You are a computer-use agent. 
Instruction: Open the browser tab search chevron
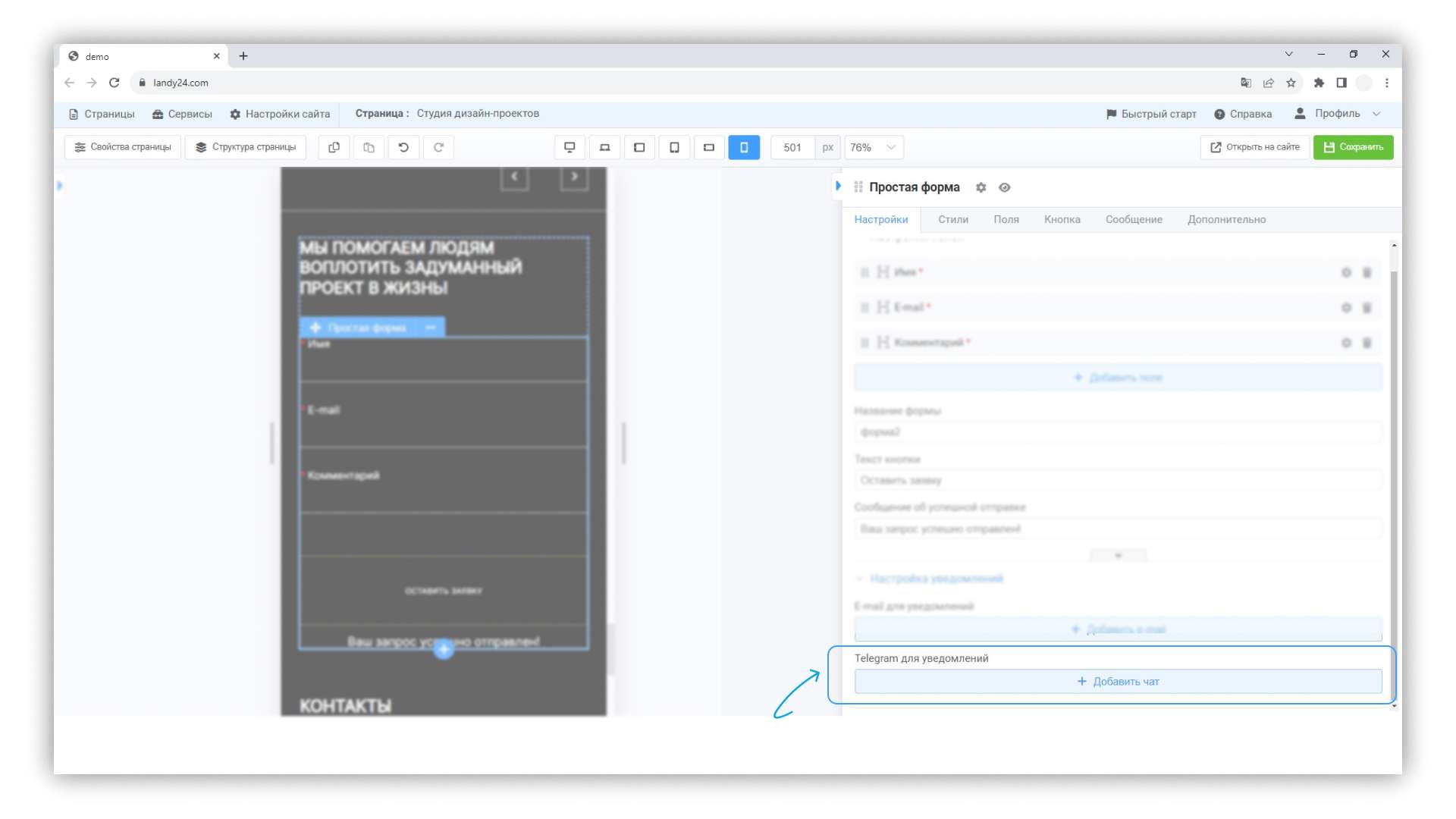(x=1288, y=54)
